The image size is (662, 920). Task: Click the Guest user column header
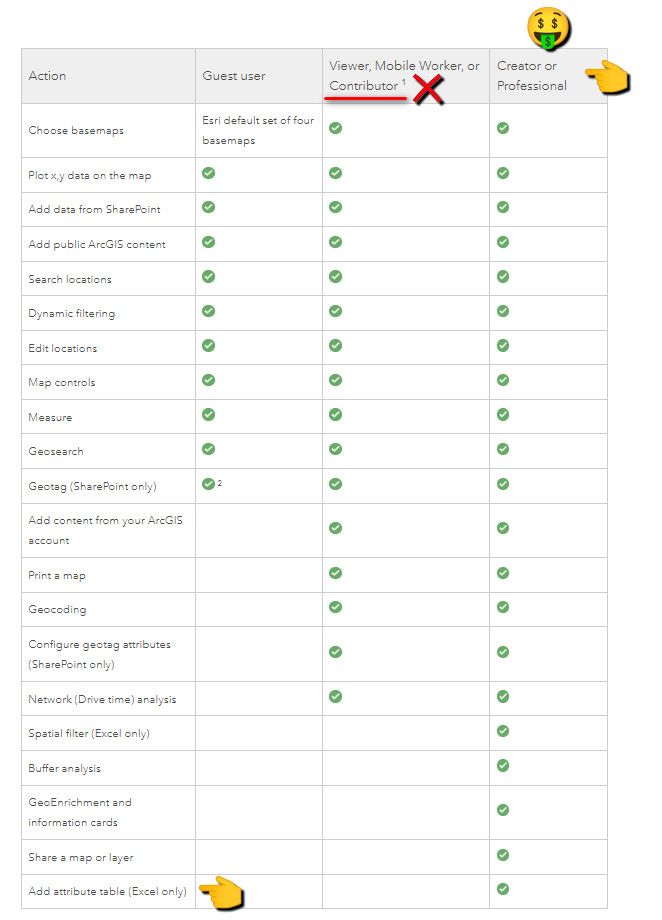tap(232, 76)
